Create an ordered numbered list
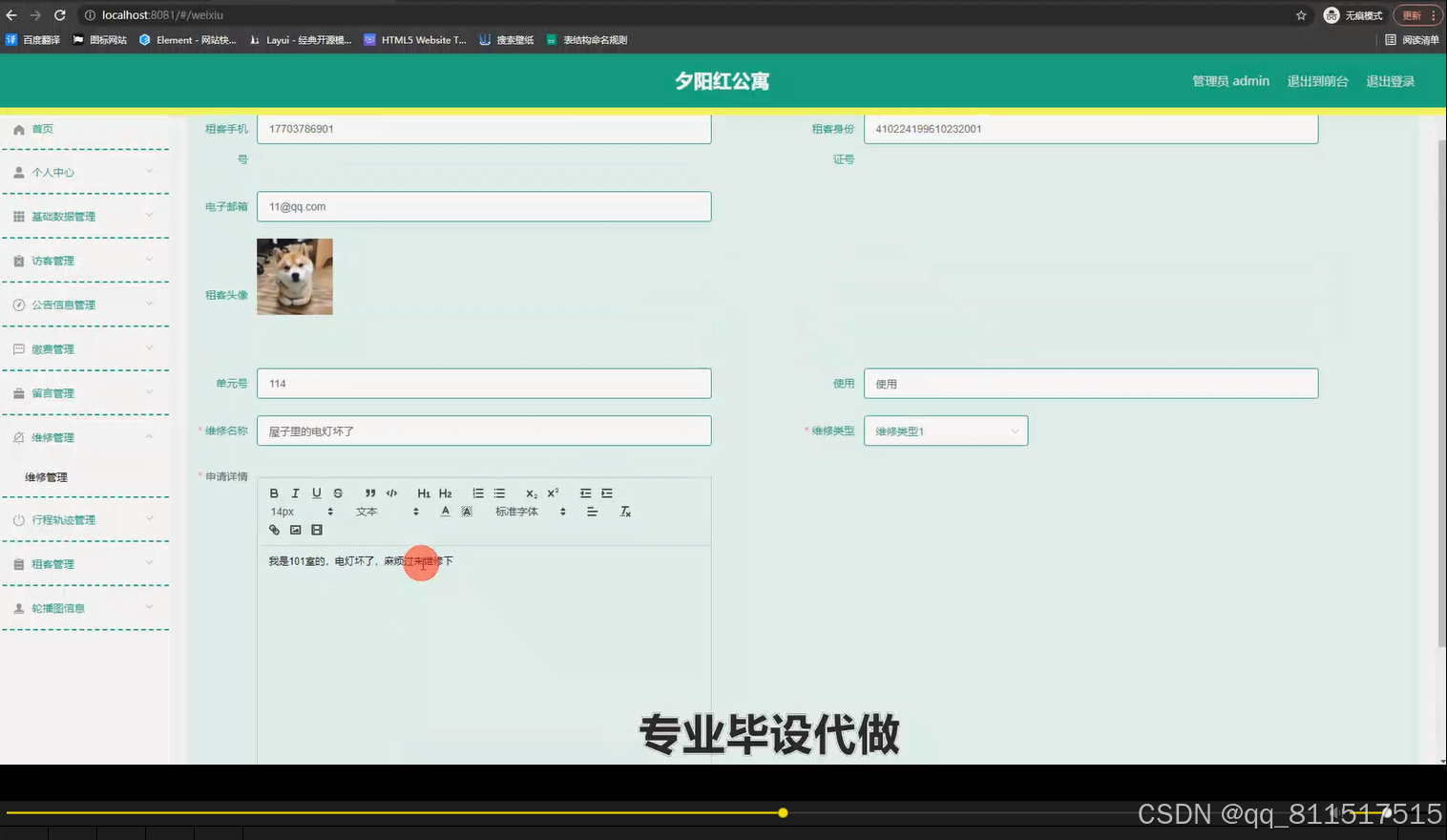Viewport: 1447px width, 840px height. 478,493
